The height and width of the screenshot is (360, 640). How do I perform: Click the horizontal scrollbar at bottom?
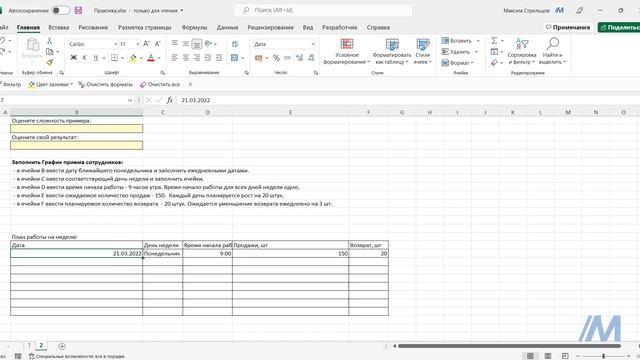[x=509, y=346]
